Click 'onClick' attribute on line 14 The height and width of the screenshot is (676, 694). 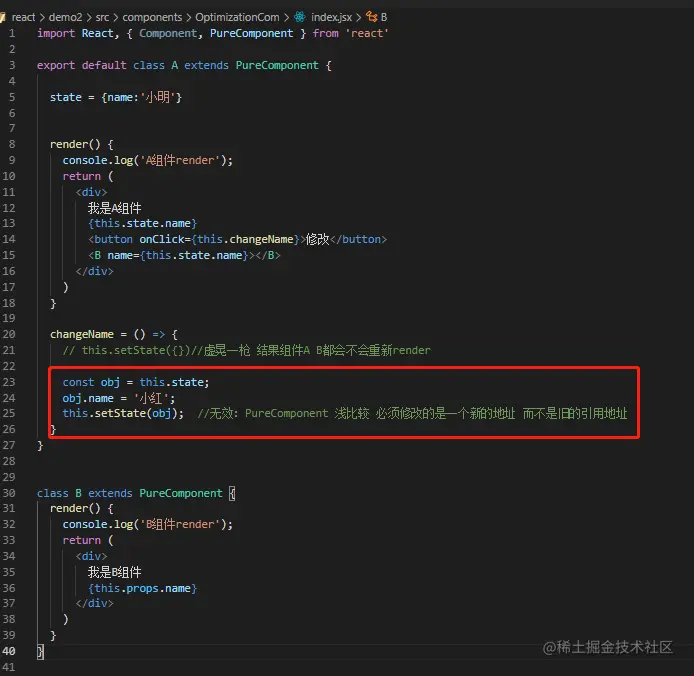(162, 239)
